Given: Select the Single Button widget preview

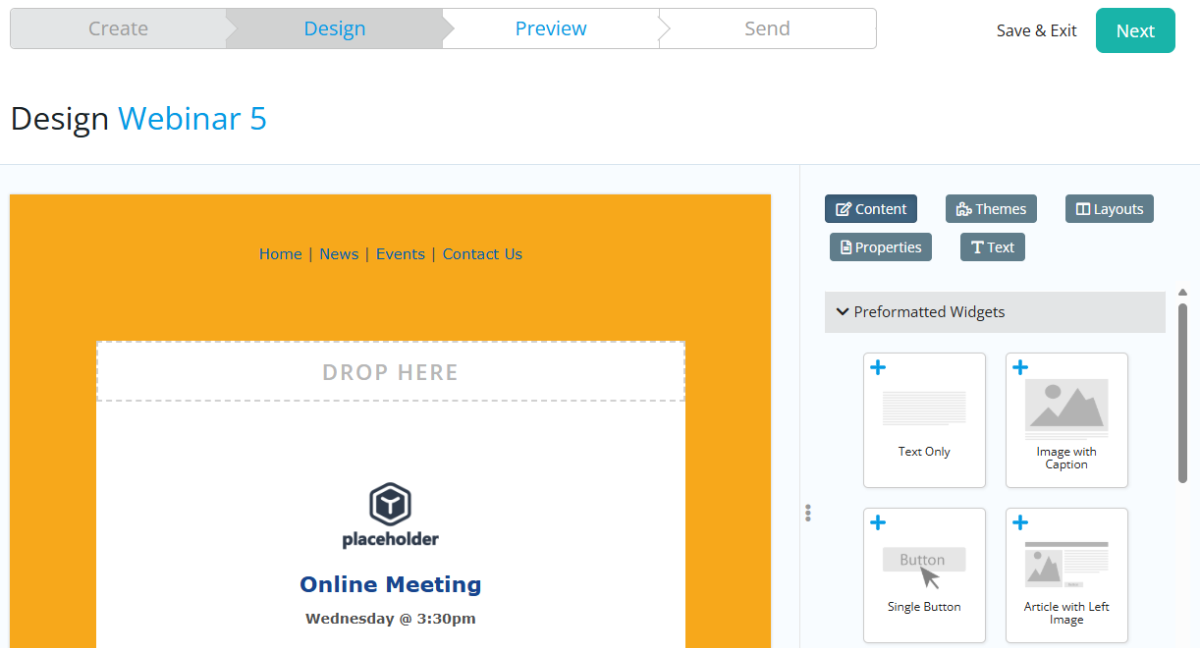Looking at the screenshot, I should coord(924,563).
